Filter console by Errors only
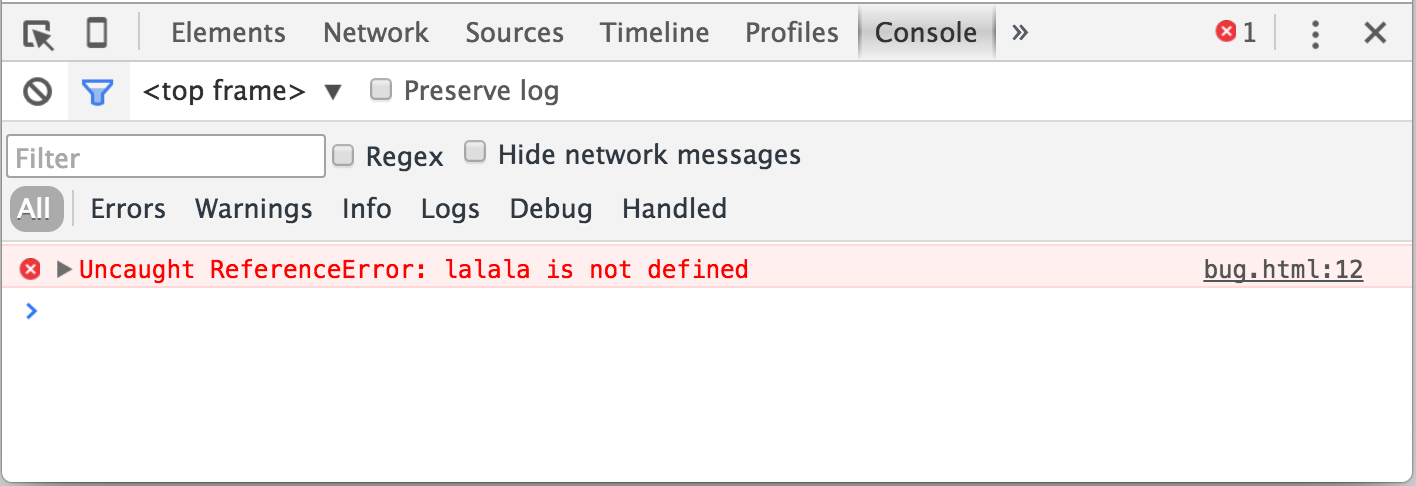Screen dimensions: 1416x486 pyautogui.click(x=128, y=209)
